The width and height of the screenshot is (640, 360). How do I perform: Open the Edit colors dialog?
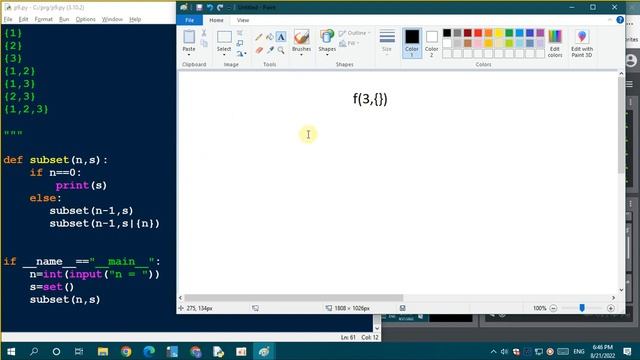(x=555, y=44)
